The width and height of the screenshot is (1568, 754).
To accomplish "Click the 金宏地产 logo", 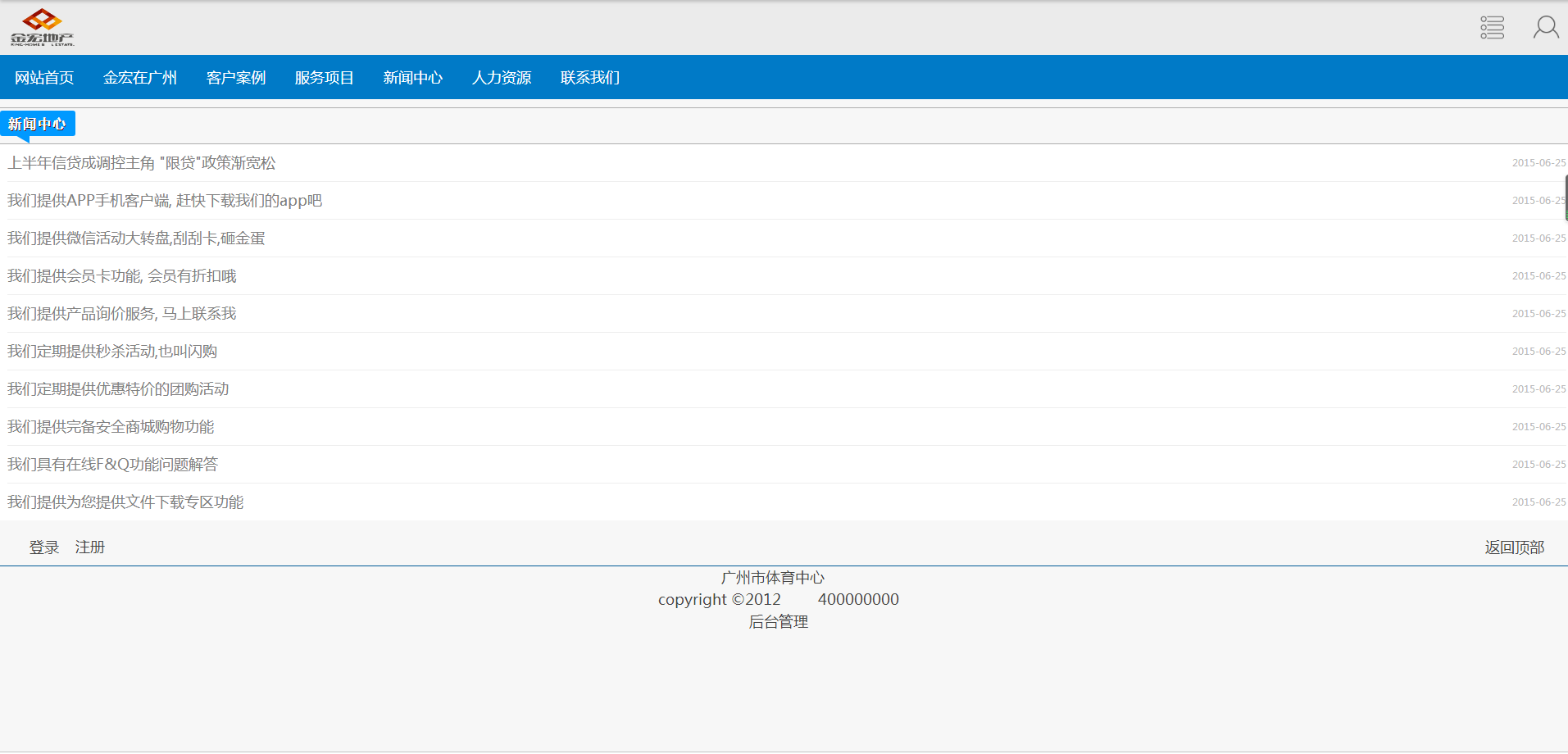I will [42, 27].
